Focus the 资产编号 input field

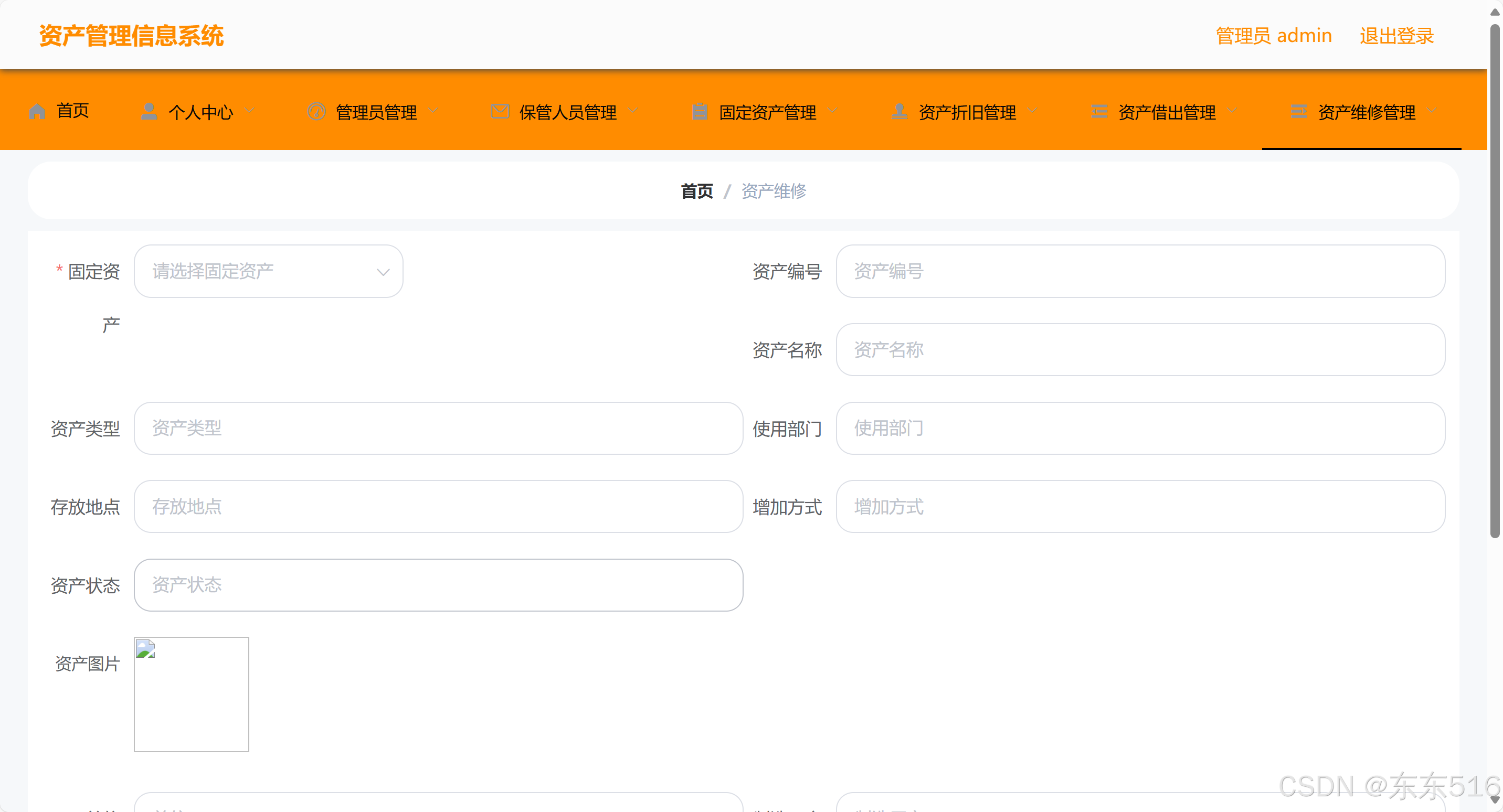pyautogui.click(x=1140, y=271)
